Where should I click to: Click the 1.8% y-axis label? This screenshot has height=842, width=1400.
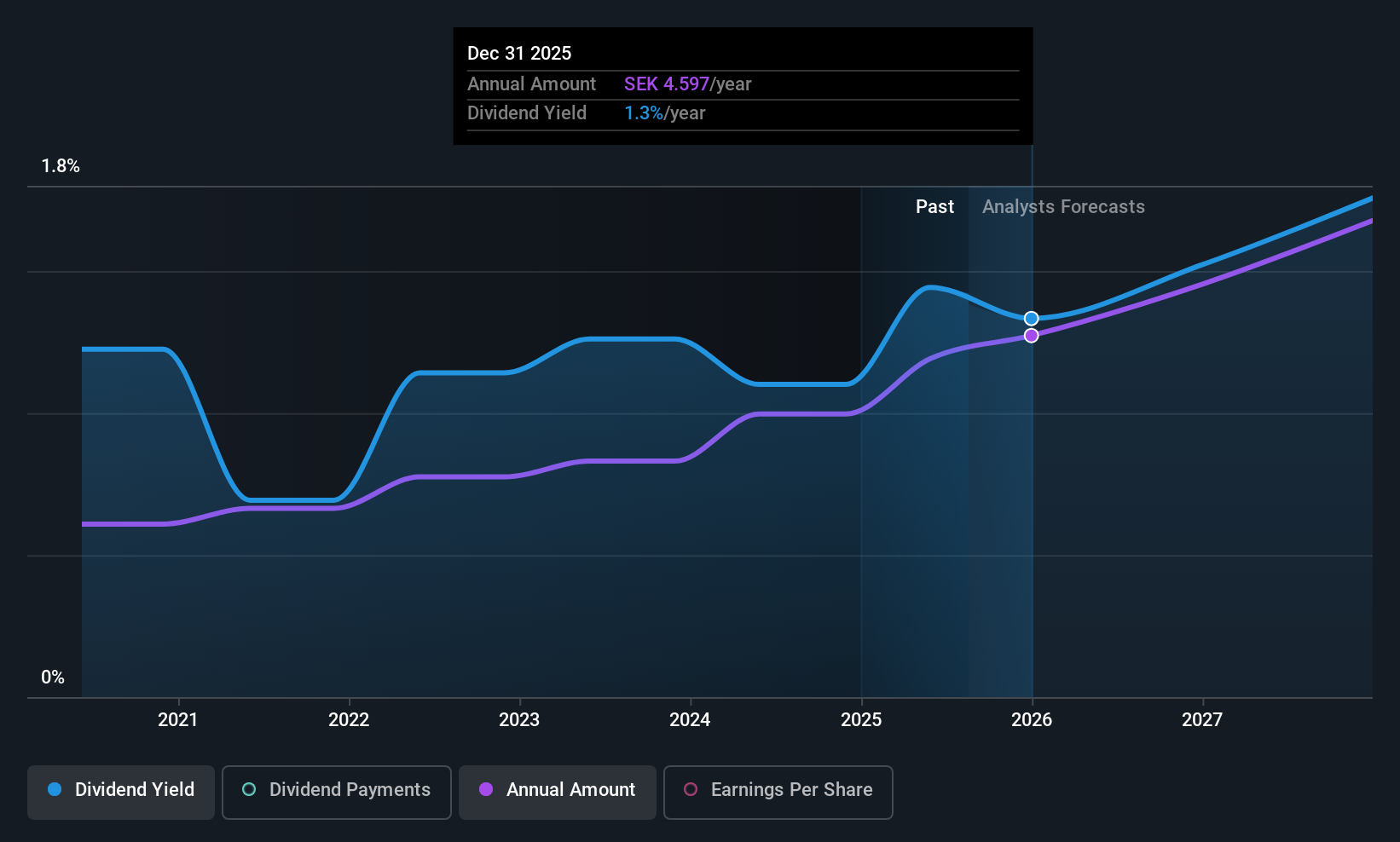tap(61, 166)
